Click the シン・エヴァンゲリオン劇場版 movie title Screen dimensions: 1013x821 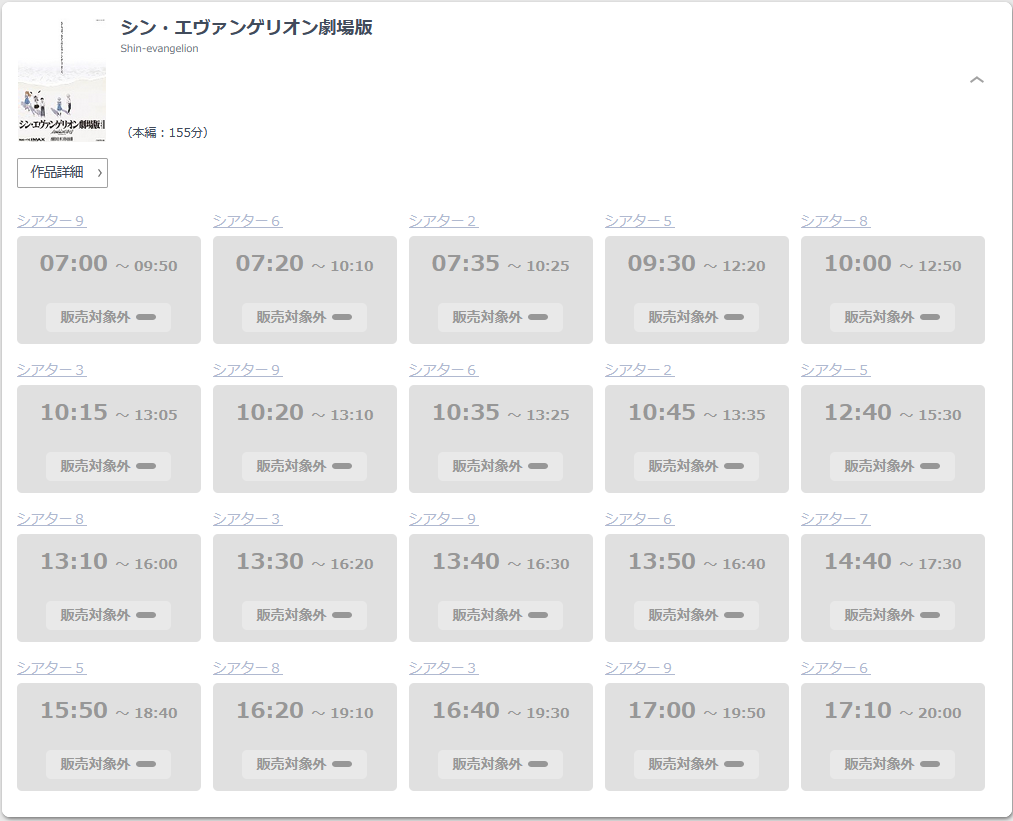246,27
